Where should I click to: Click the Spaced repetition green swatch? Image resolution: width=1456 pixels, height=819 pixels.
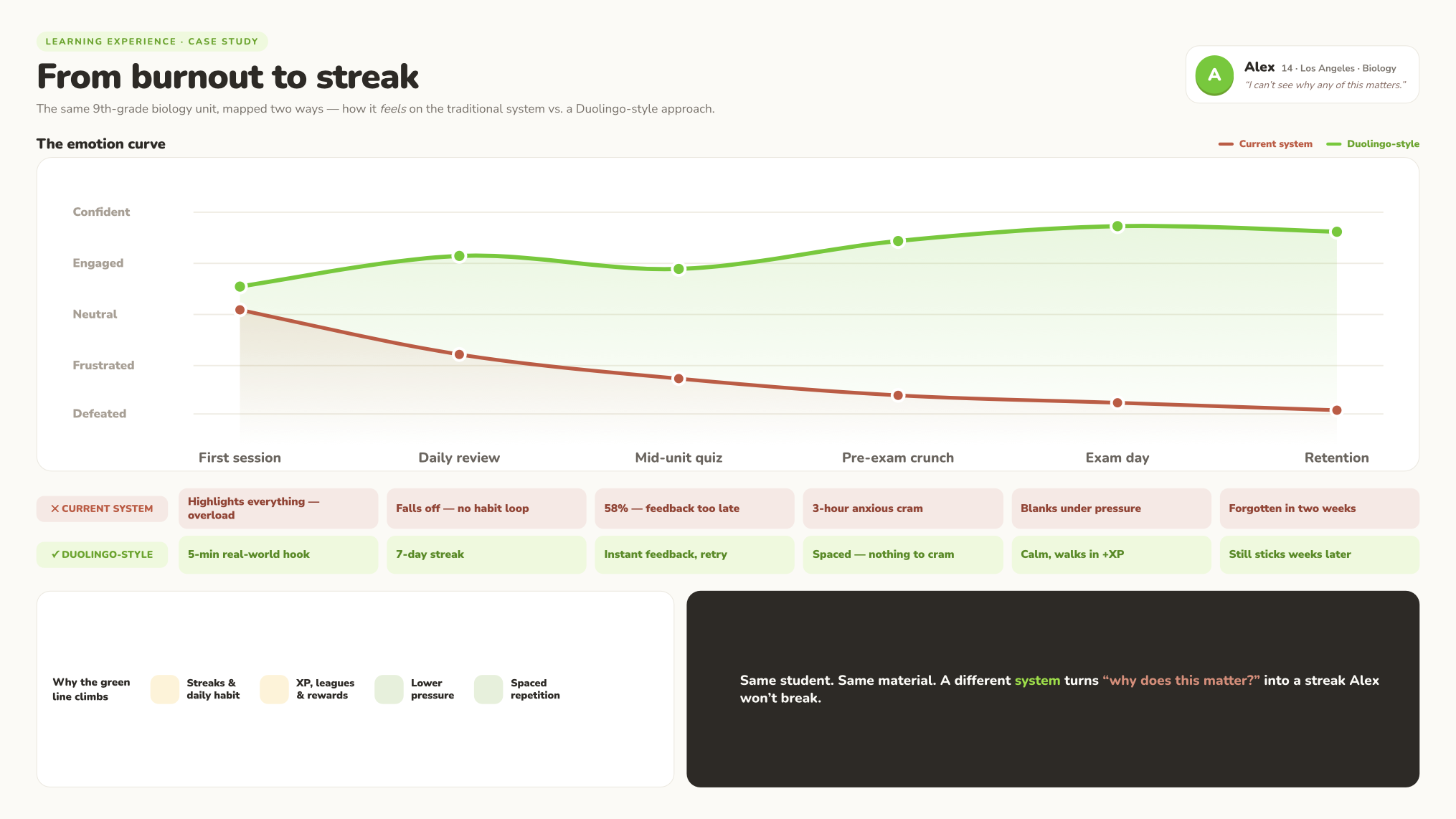pos(488,689)
